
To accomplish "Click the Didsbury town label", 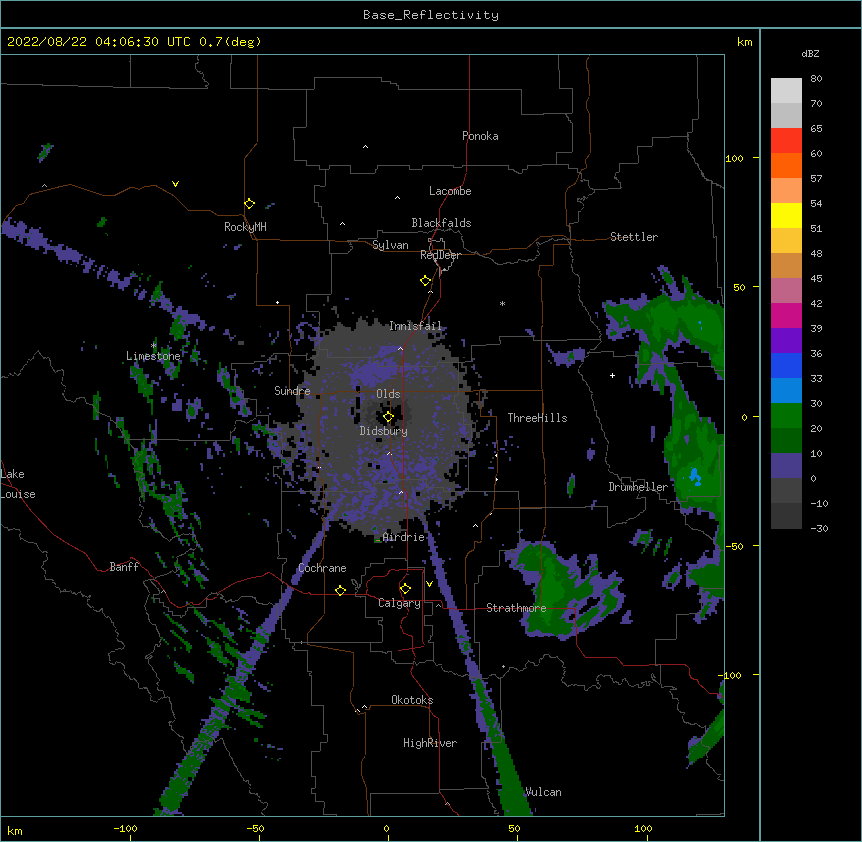I will coord(384,431).
